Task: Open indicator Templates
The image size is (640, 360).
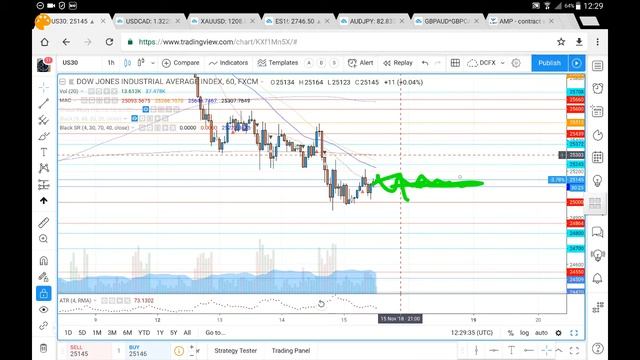Action: 278,63
